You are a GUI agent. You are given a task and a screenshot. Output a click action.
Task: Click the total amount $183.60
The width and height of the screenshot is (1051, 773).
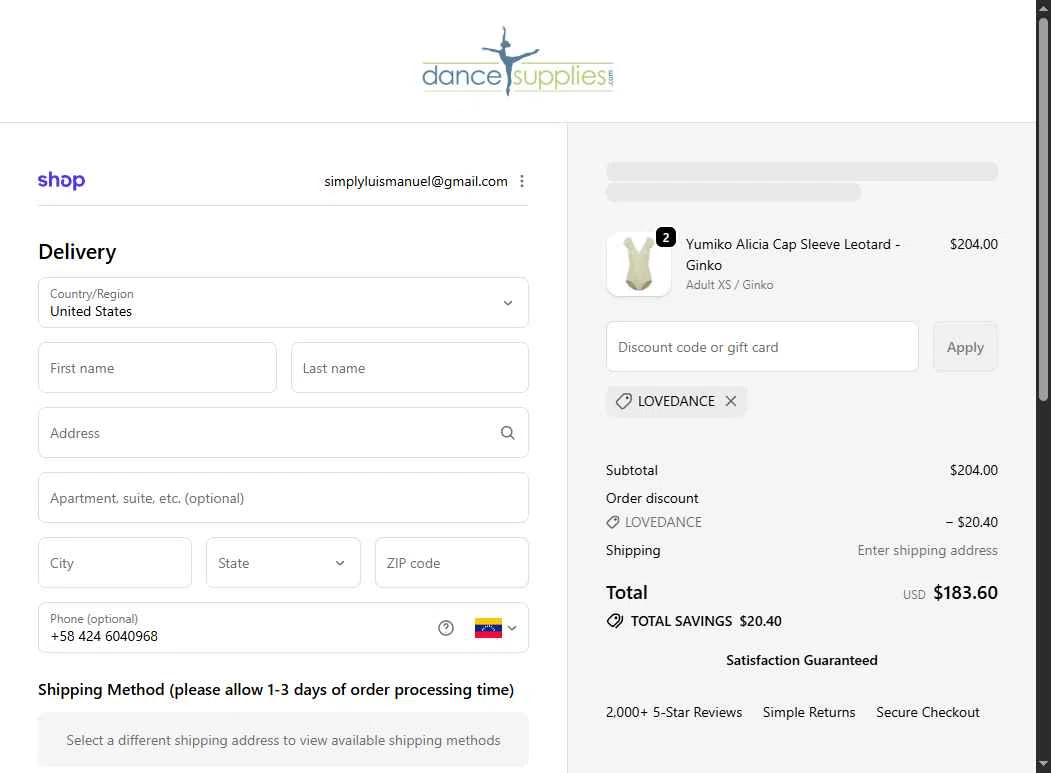click(965, 593)
